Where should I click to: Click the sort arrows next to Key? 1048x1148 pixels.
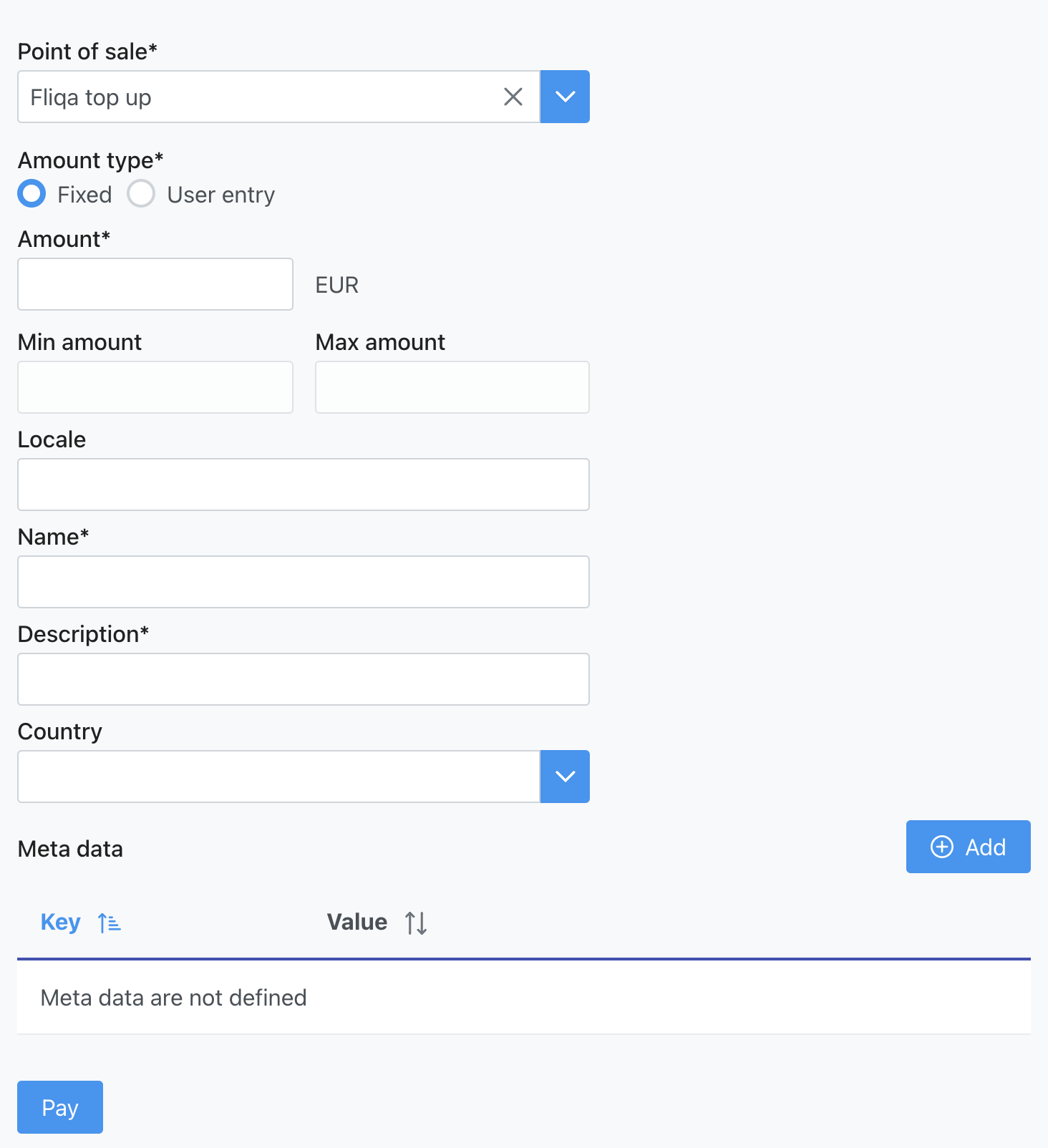click(110, 923)
